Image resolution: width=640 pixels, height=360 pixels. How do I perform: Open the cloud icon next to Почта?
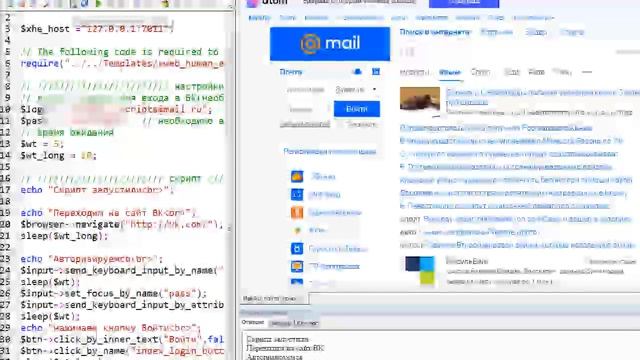(358, 72)
